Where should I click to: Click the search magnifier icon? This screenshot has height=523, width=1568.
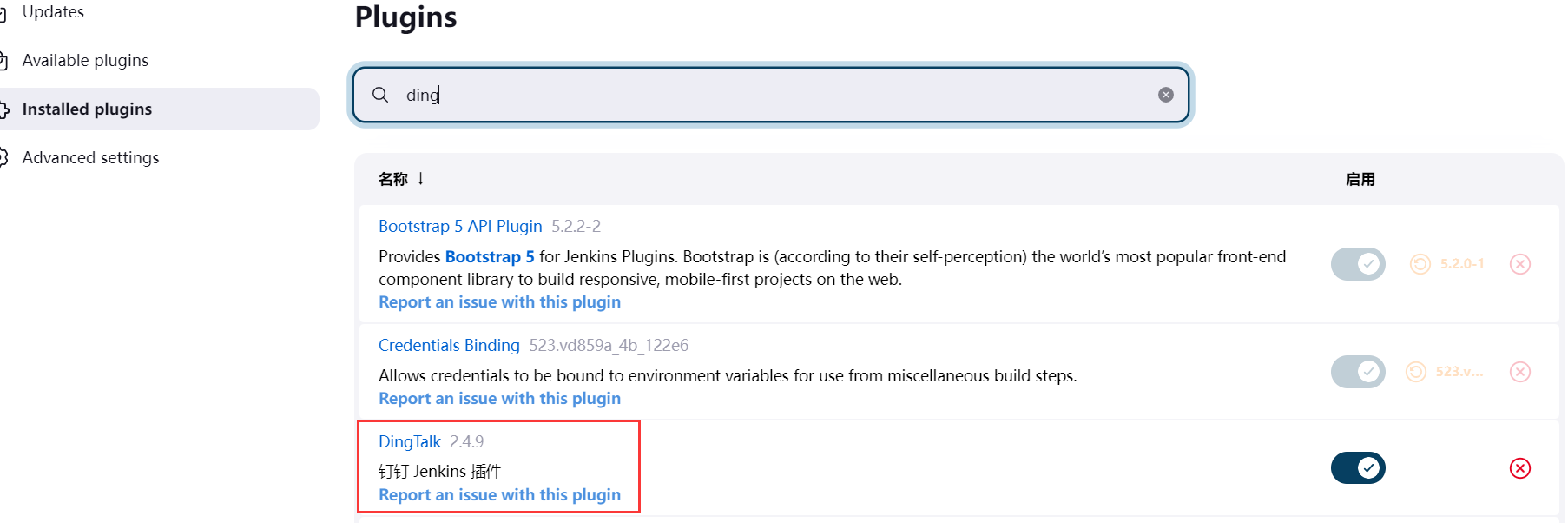tap(380, 95)
